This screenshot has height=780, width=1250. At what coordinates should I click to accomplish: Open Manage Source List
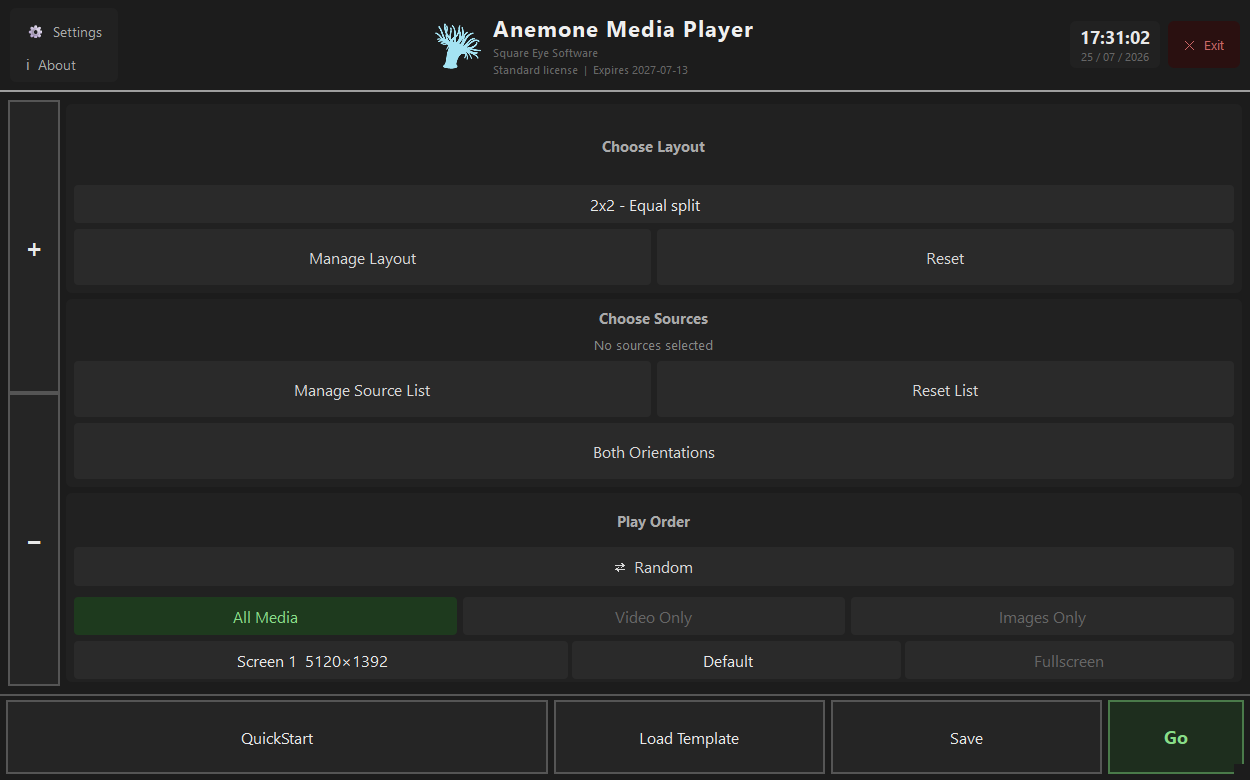(362, 391)
